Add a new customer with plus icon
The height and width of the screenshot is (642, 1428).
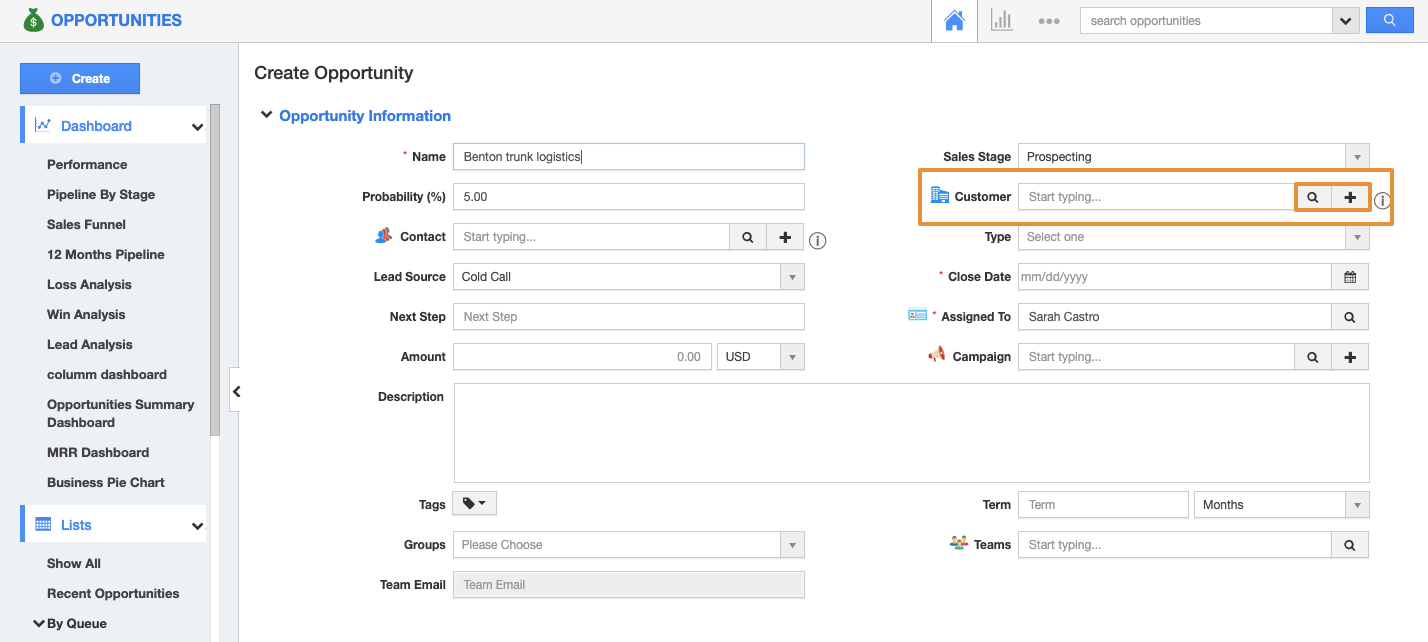(1350, 198)
